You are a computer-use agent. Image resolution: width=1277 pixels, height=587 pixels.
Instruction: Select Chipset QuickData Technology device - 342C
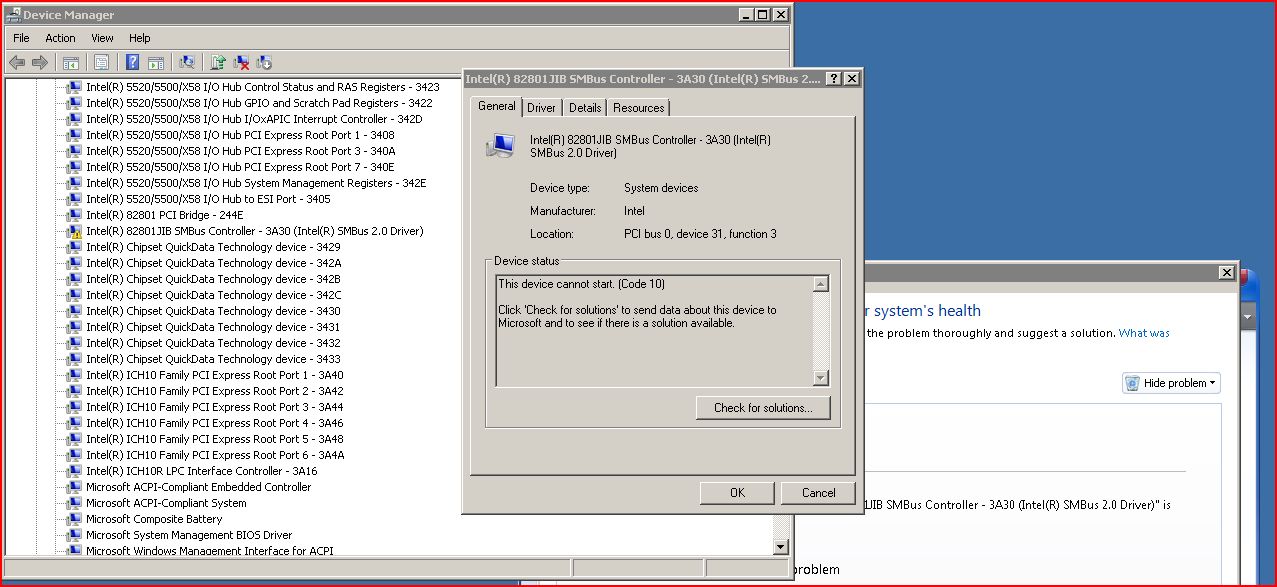214,295
